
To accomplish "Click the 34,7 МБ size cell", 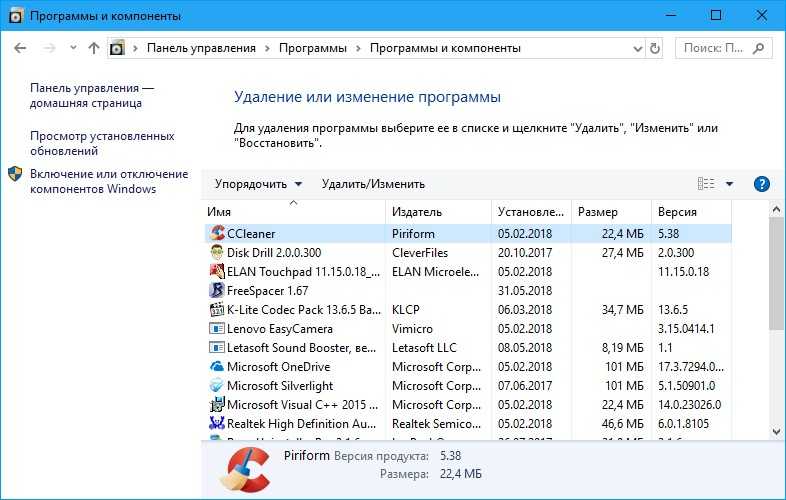I will coord(623,310).
